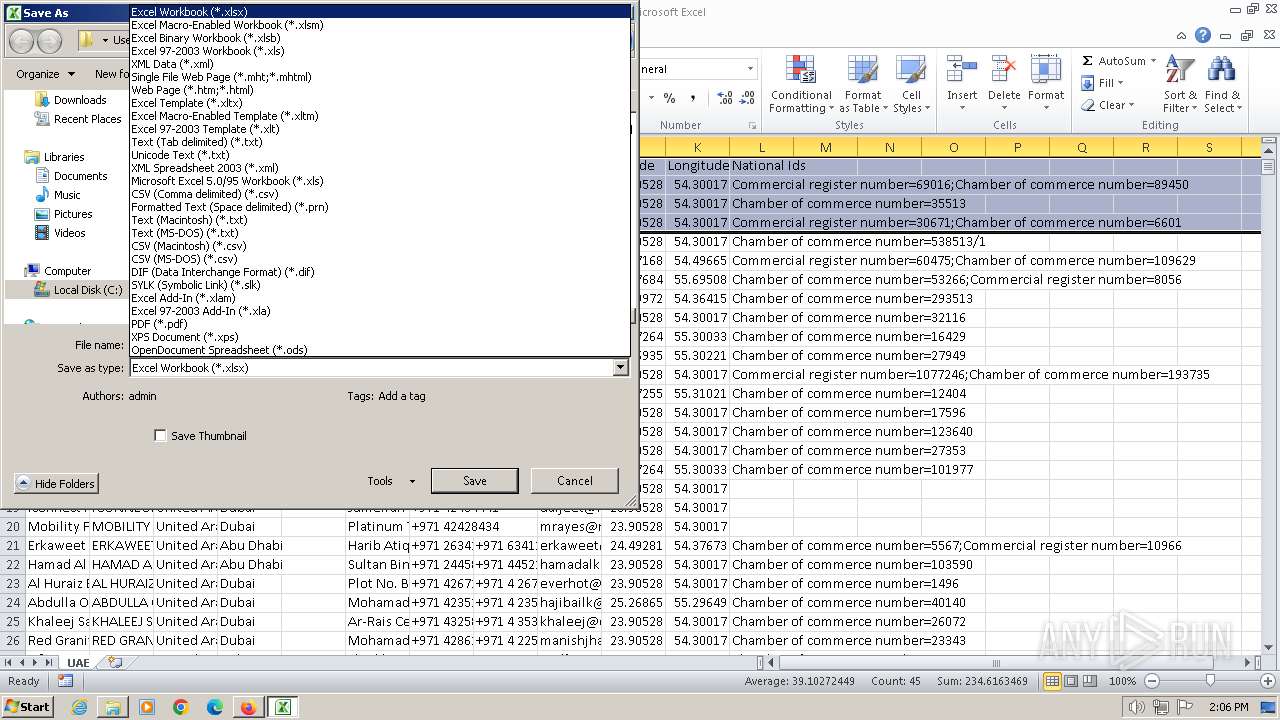Click the Increase Decimal icon
Image resolution: width=1280 pixels, height=720 pixels.
coord(725,98)
